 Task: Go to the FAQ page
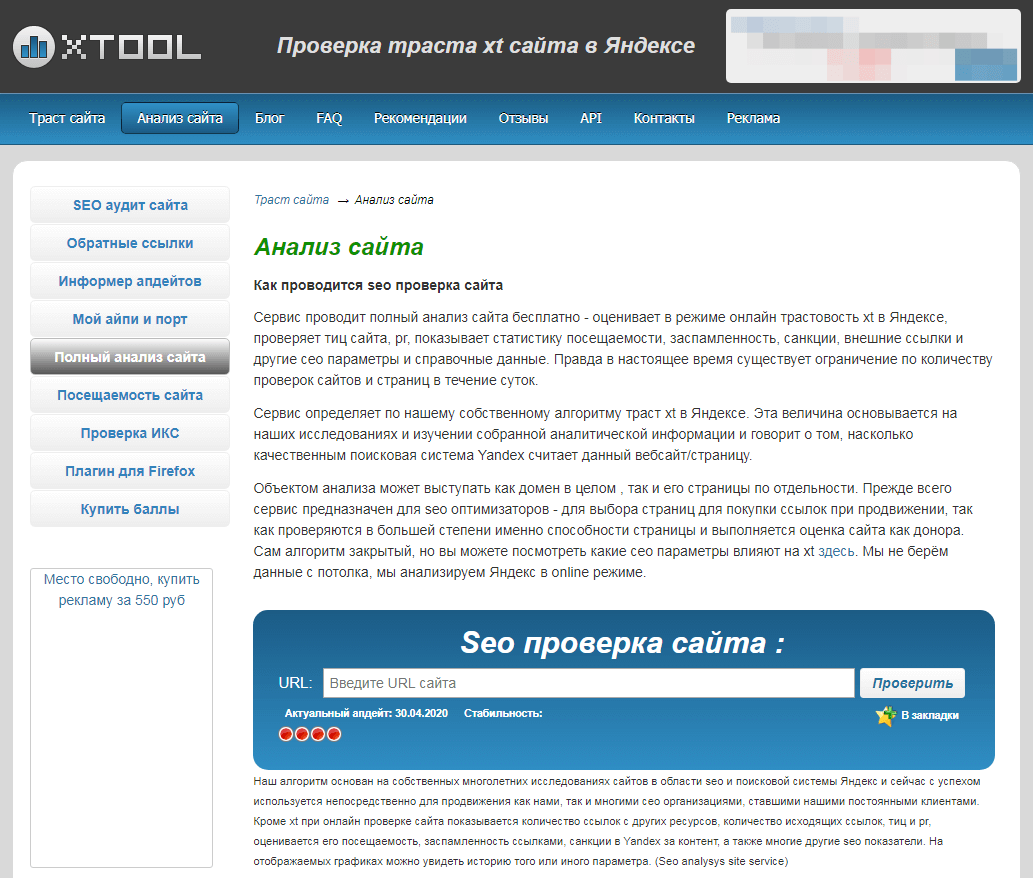329,118
